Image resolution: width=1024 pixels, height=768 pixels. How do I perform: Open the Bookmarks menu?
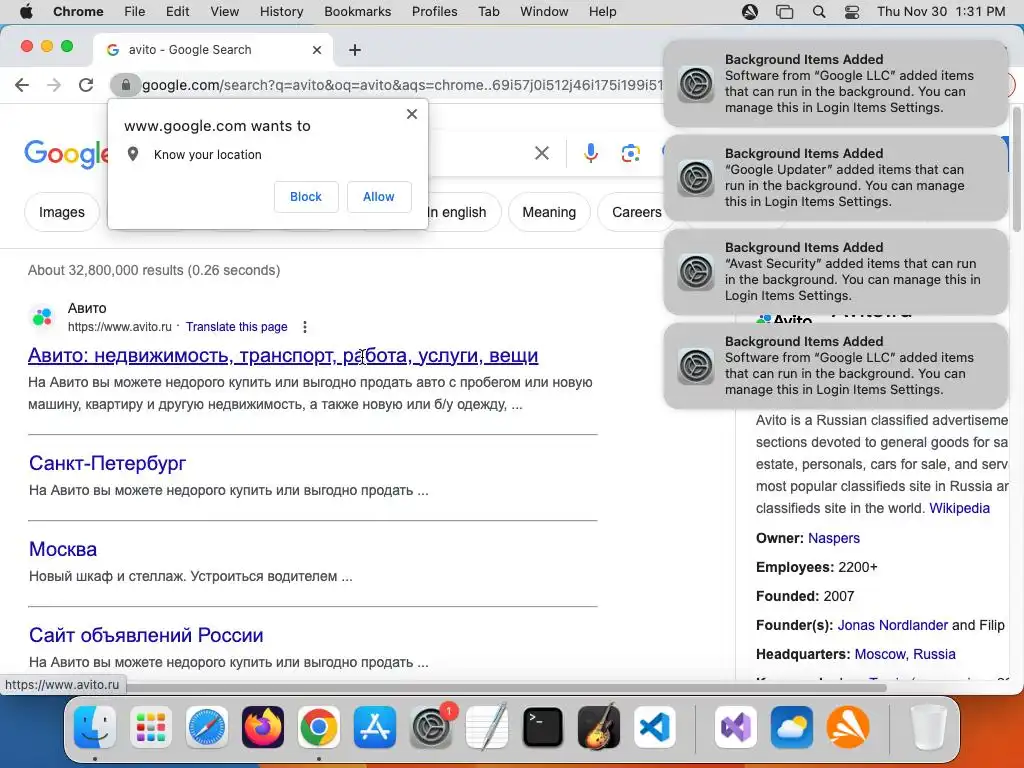pos(357,11)
